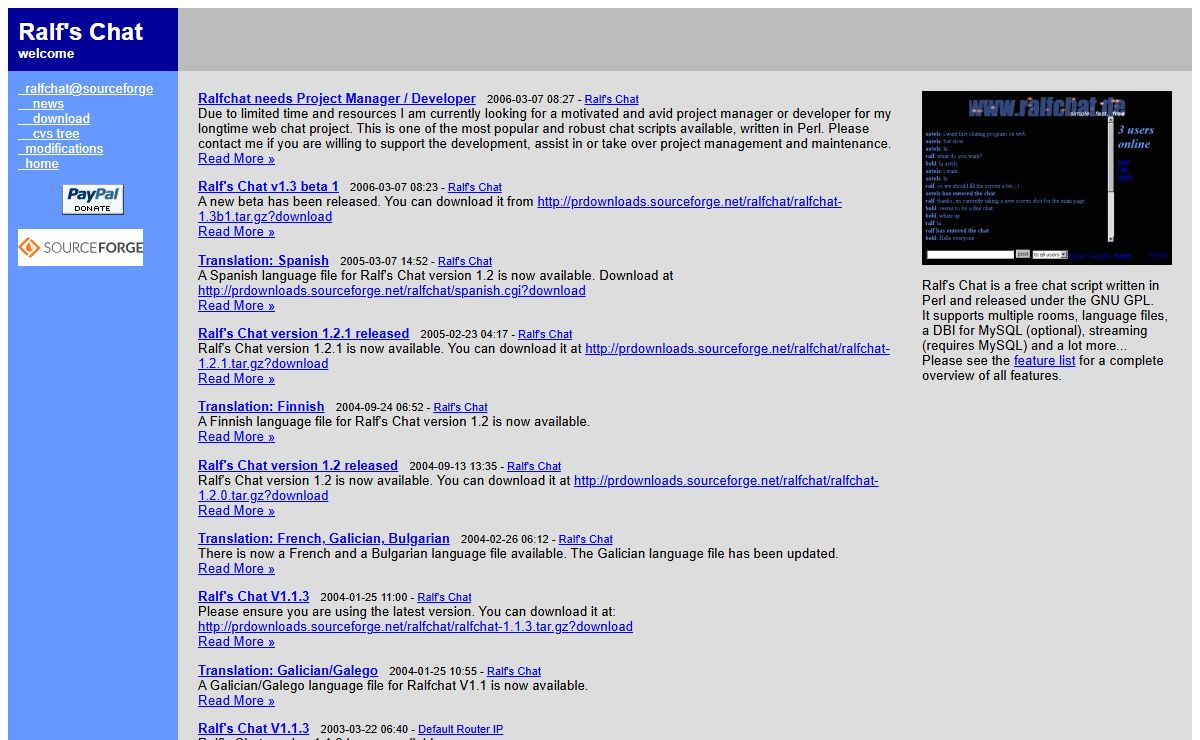Open Ralf's Chat v1.3 beta 1 headline
The image size is (1200, 740).
pyautogui.click(x=268, y=186)
